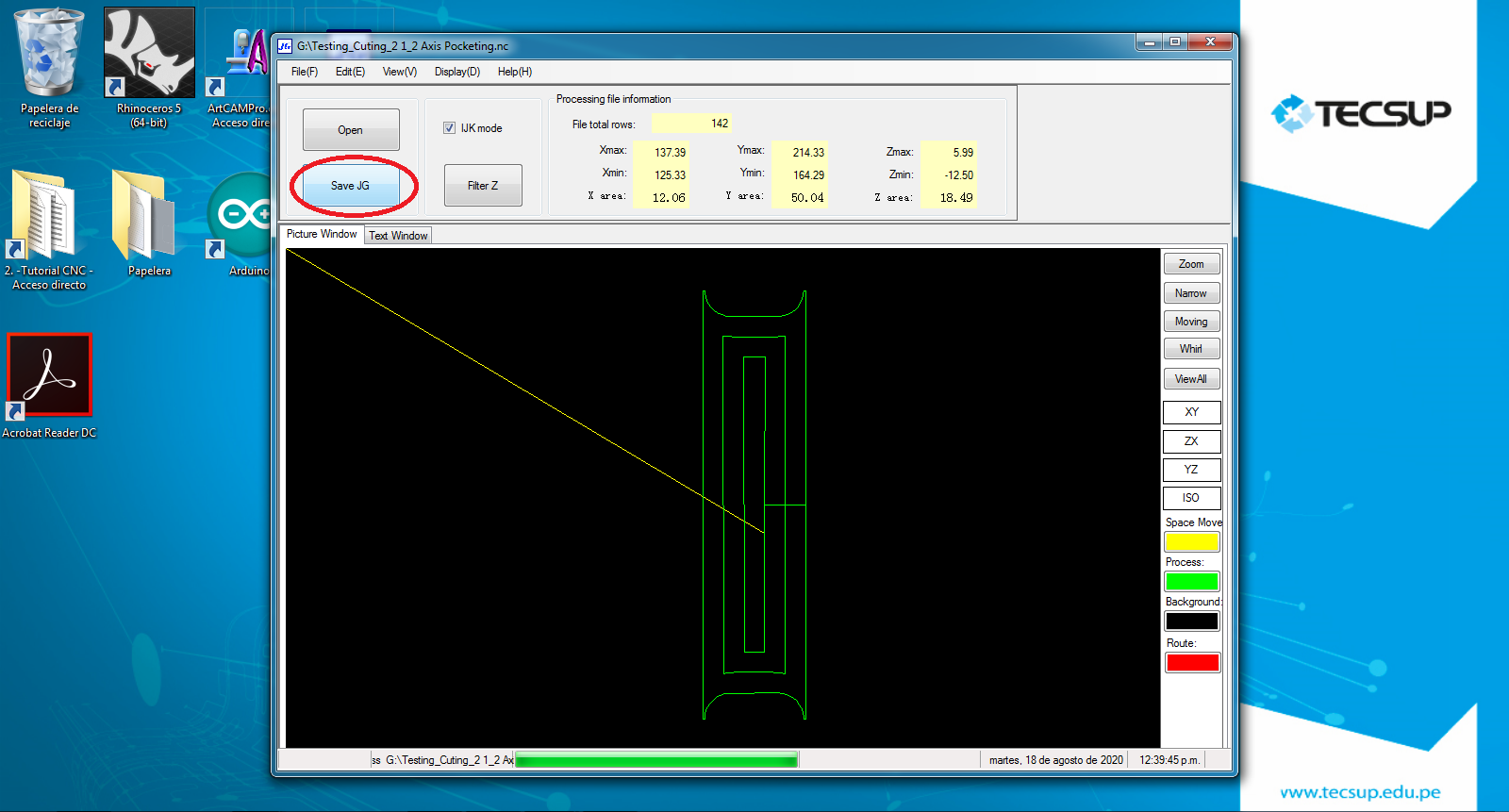Click the date 'martes, 18 de agosto de 2020'
The height and width of the screenshot is (812, 1509).
click(1056, 760)
